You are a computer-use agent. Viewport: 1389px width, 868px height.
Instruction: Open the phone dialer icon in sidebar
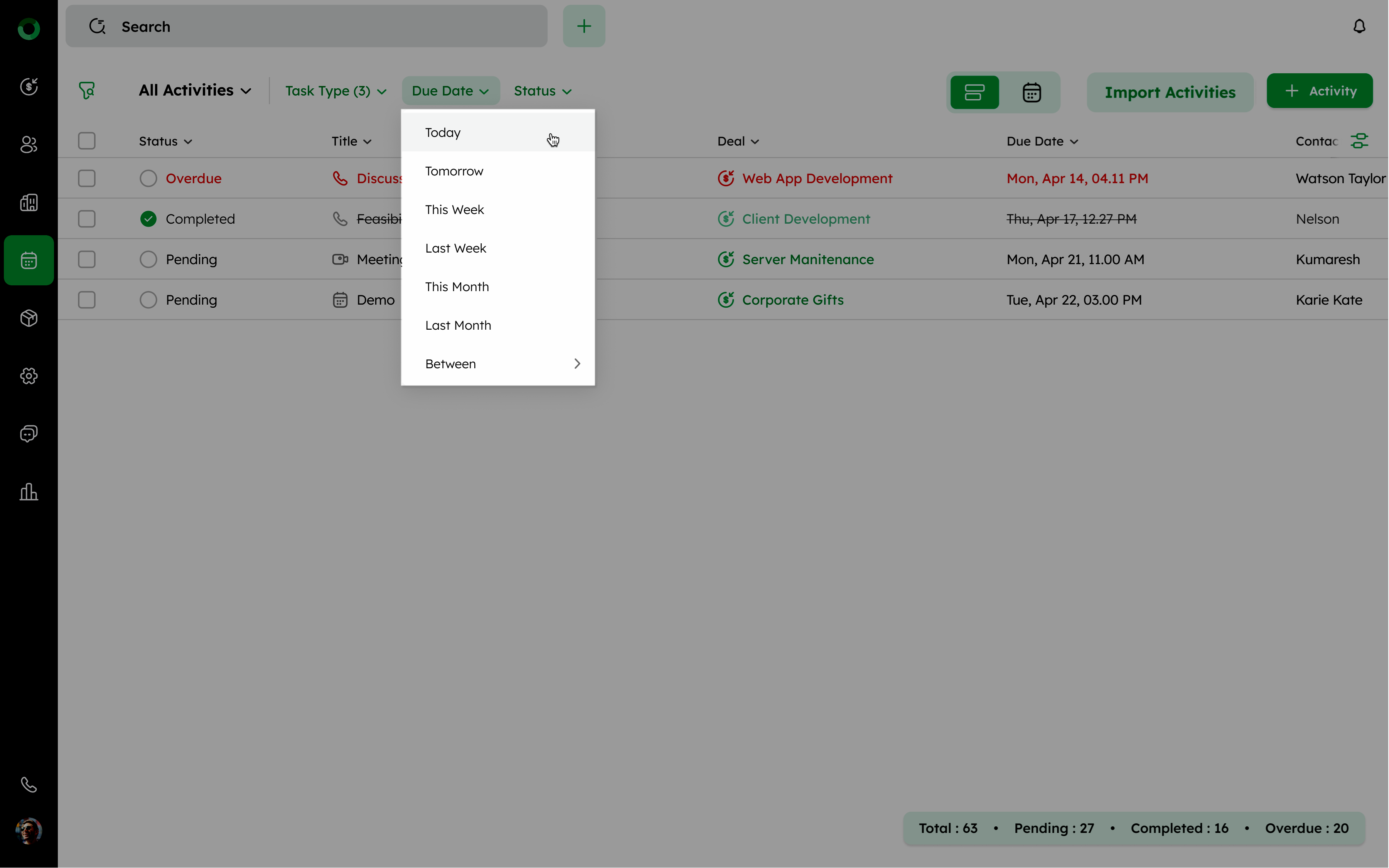(x=29, y=784)
